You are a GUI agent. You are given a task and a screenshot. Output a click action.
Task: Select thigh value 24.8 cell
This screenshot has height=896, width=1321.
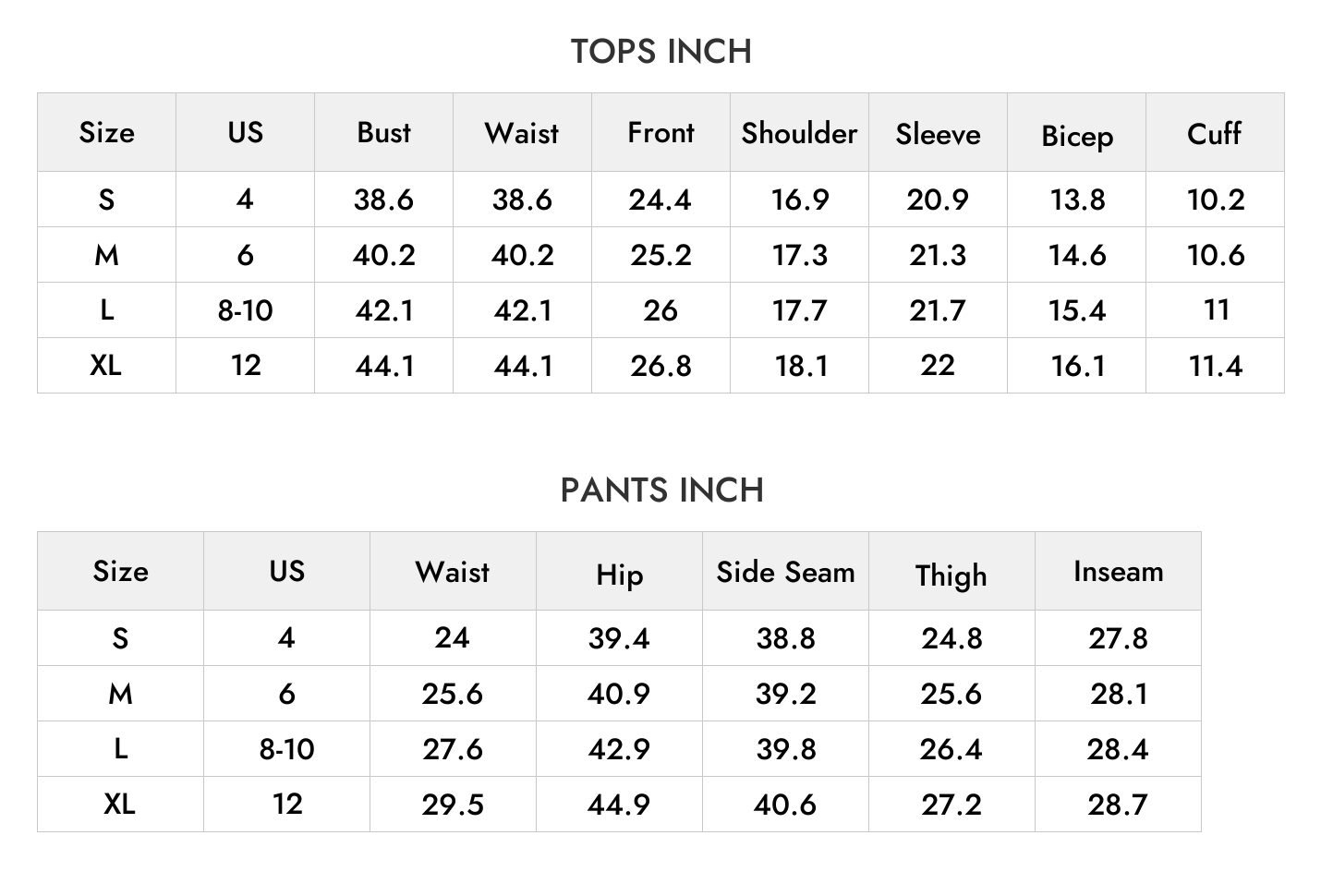click(x=951, y=638)
